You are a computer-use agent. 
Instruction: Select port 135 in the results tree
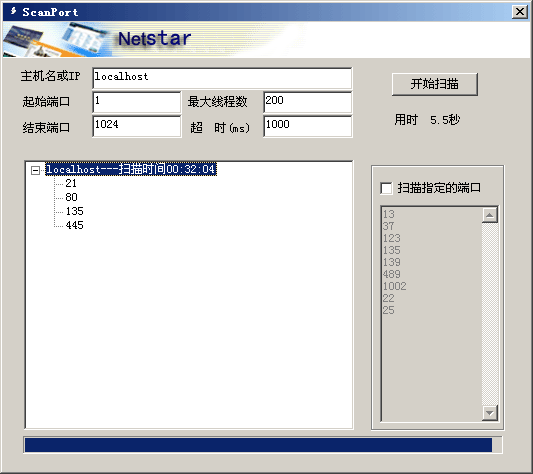(x=74, y=211)
